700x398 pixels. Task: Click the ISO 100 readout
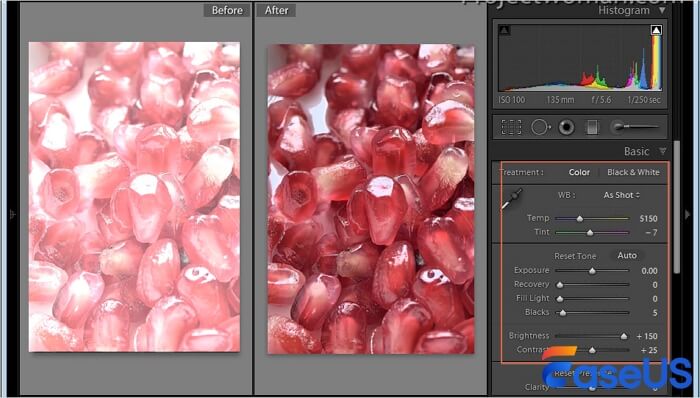click(512, 100)
